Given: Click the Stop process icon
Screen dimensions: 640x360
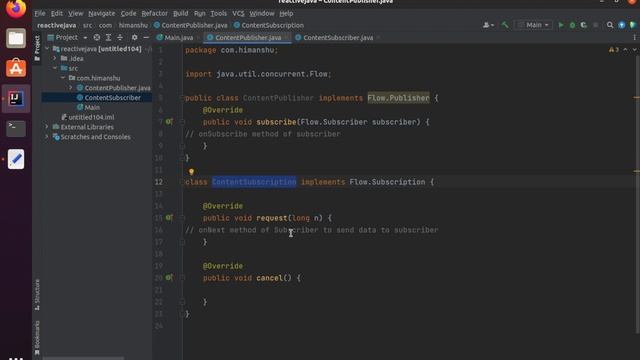Looking at the screenshot, I should tap(596, 25).
